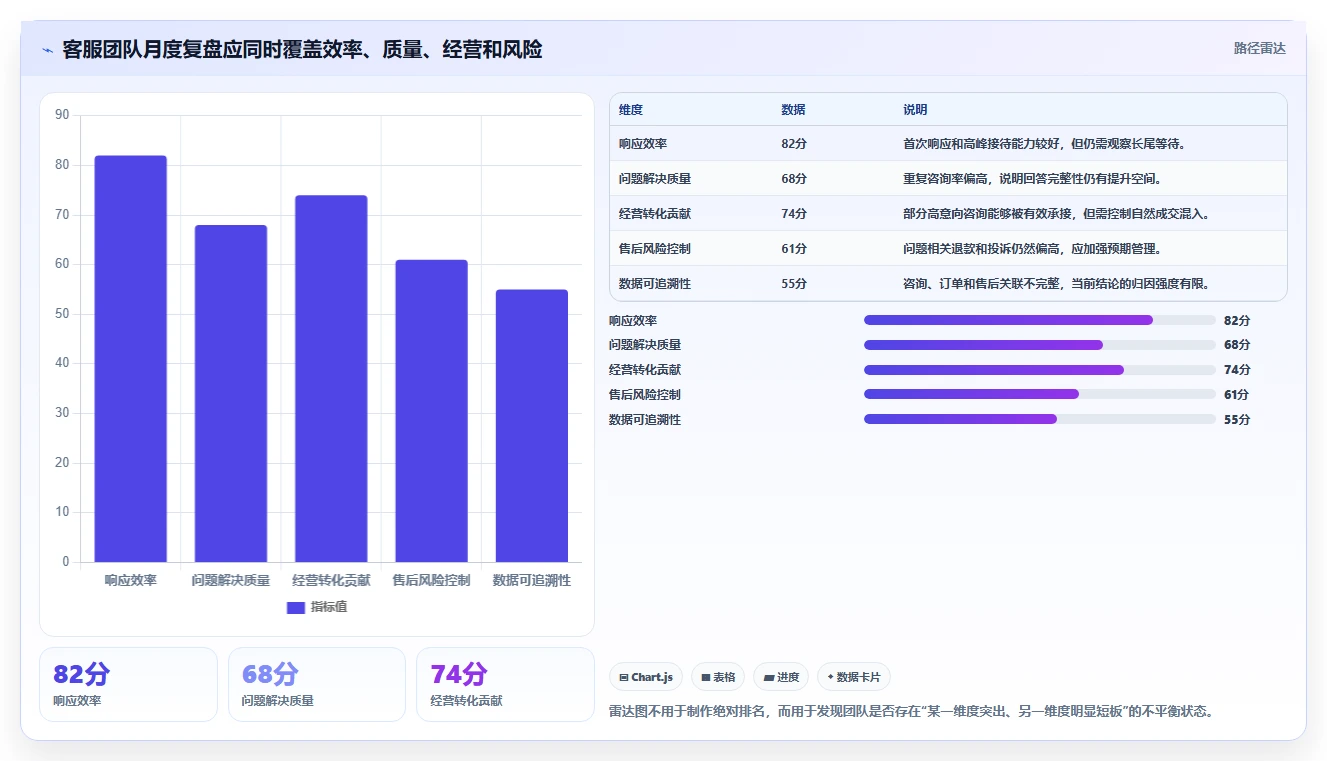Click the icon before the page title
The width and height of the screenshot is (1327, 761).
[47, 50]
